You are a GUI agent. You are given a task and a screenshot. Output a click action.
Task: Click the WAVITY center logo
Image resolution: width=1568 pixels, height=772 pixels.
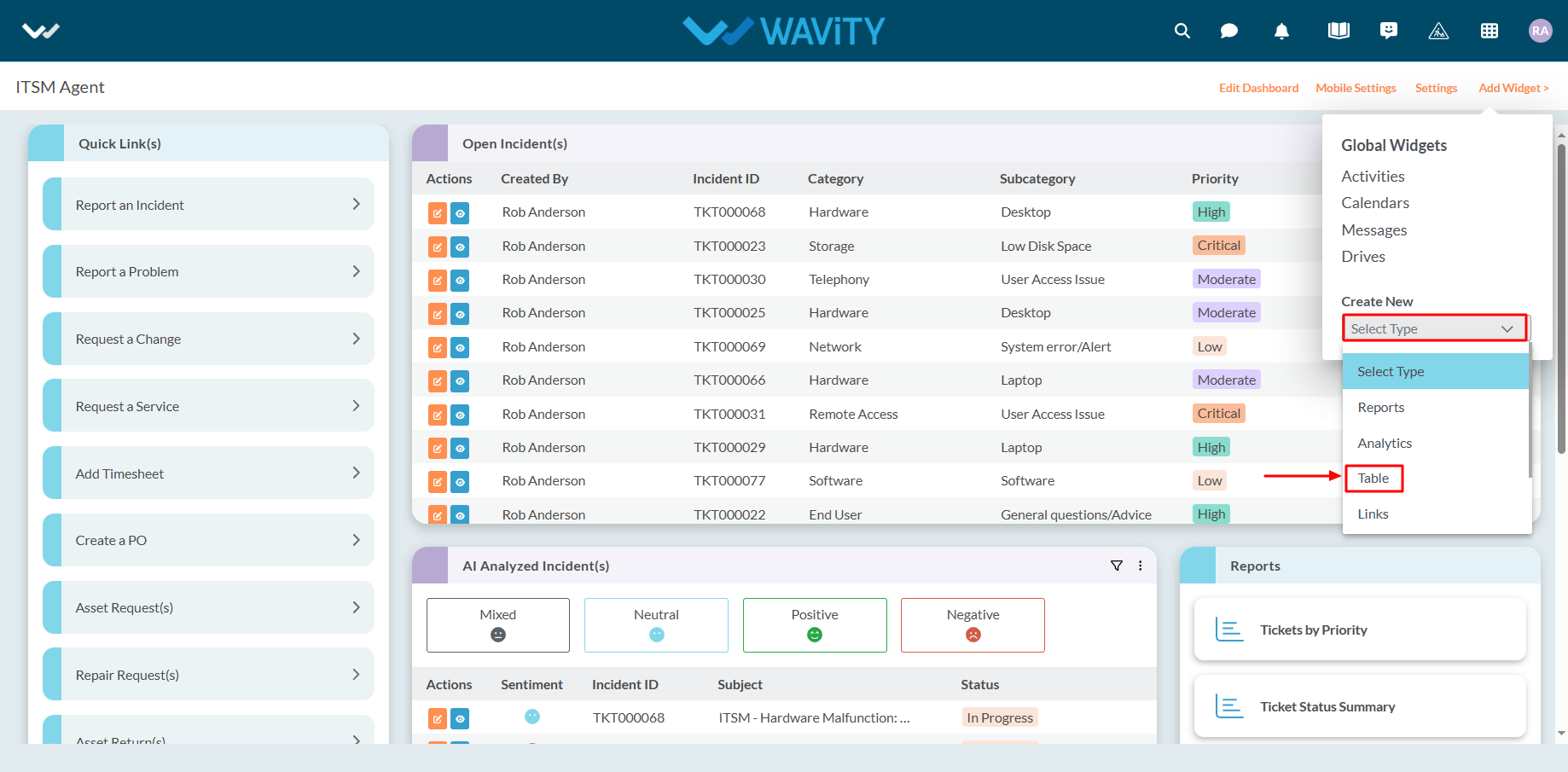coord(783,31)
